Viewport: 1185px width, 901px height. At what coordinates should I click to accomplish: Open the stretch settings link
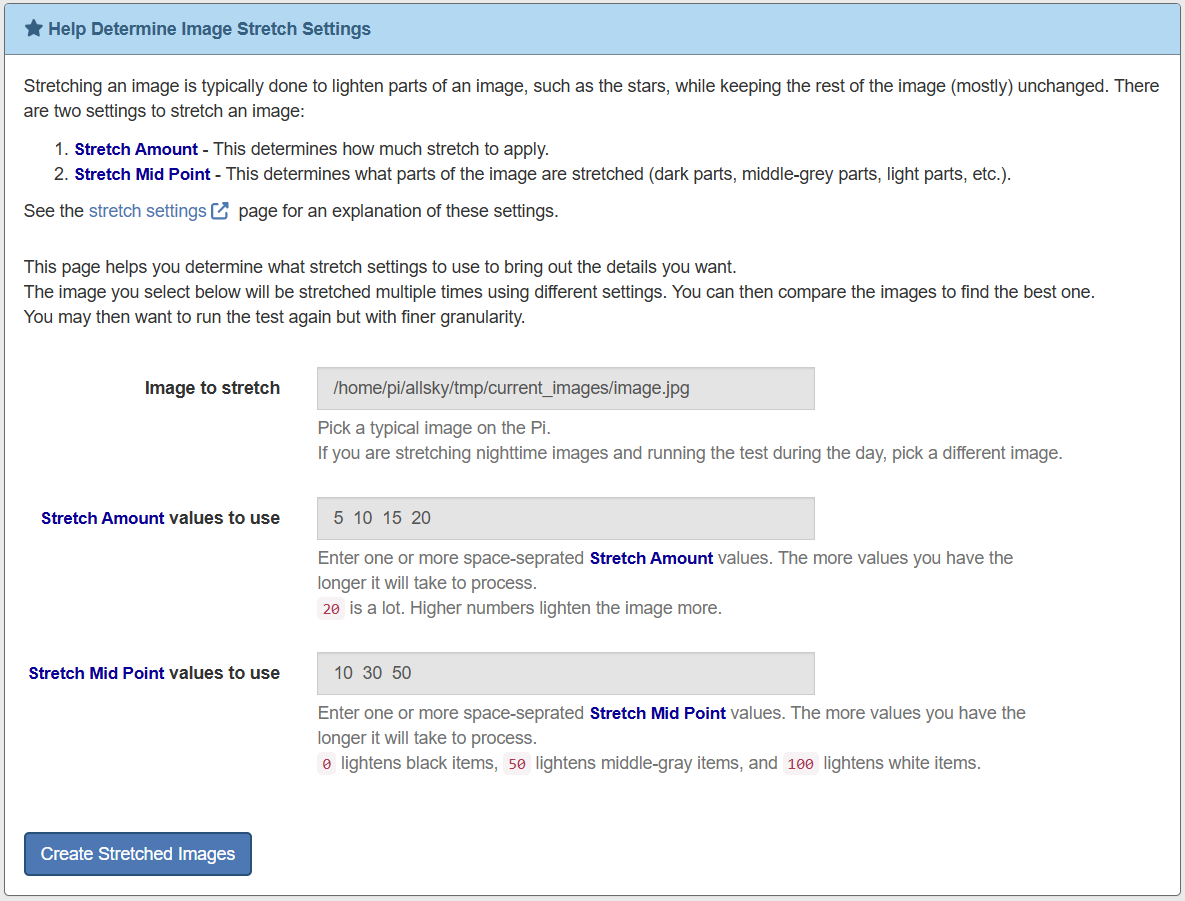click(x=147, y=211)
